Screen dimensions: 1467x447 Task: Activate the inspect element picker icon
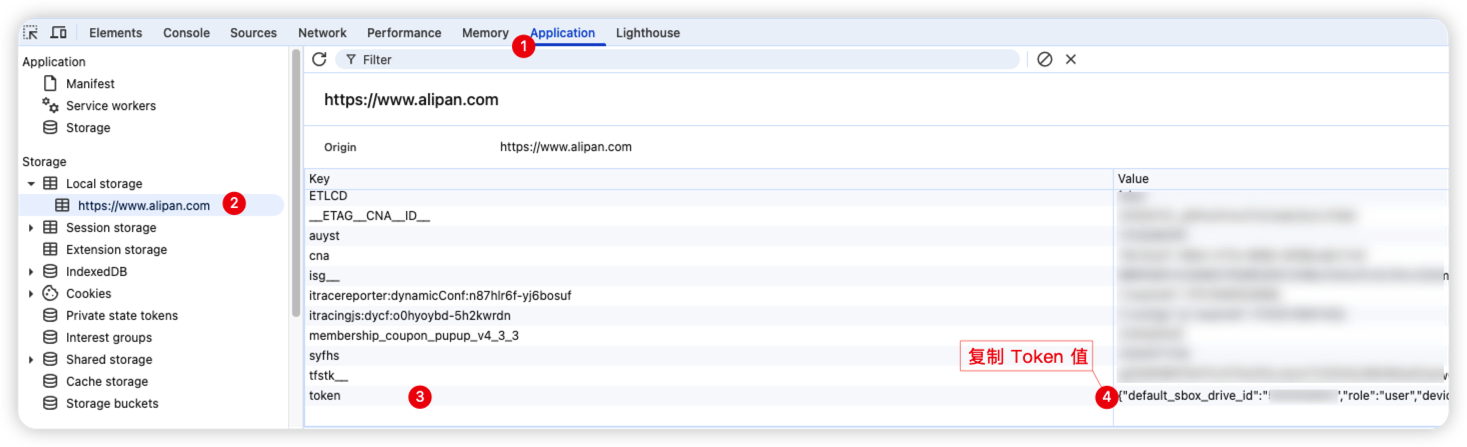pyautogui.click(x=31, y=32)
